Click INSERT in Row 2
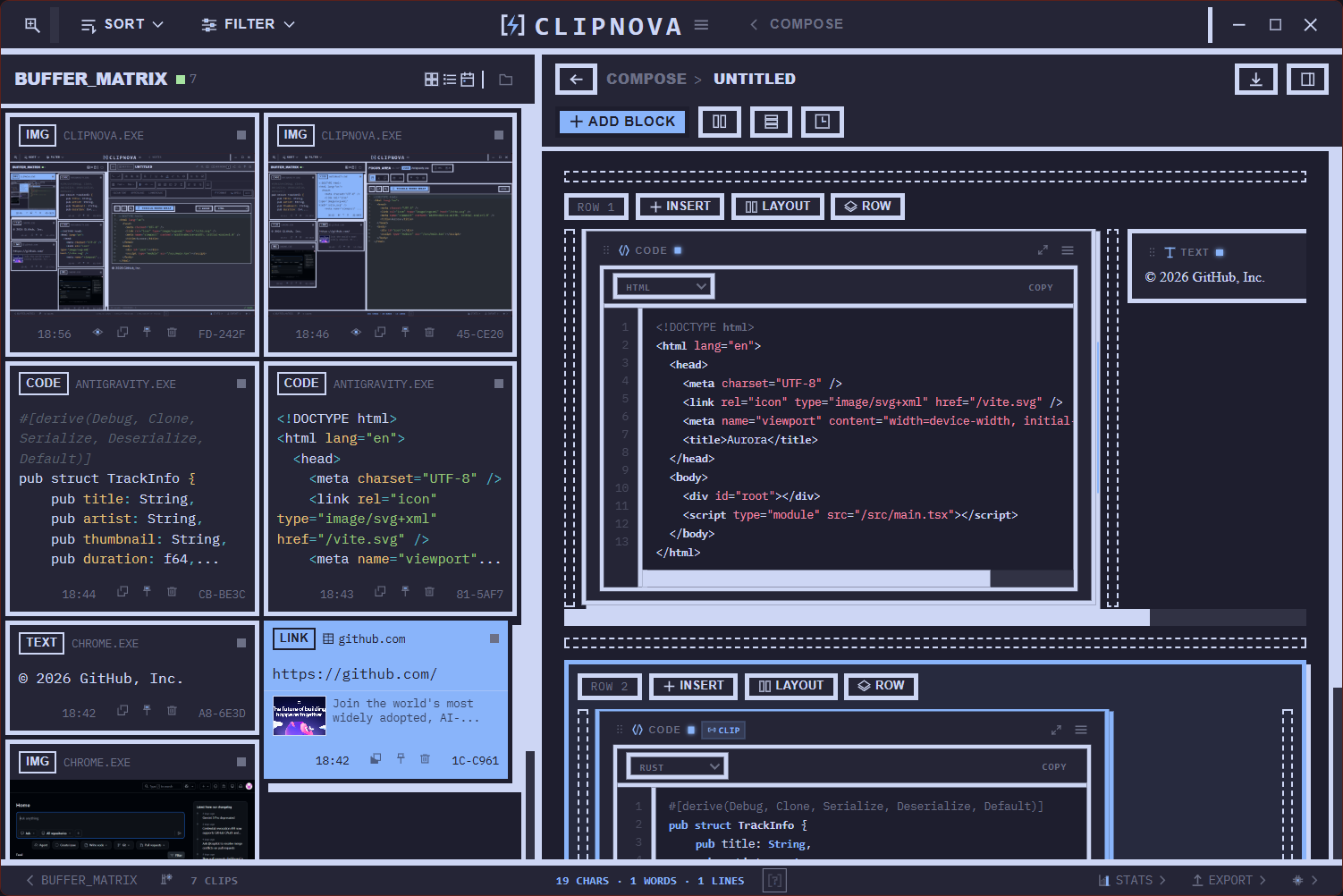The height and width of the screenshot is (896, 1343). [x=694, y=686]
